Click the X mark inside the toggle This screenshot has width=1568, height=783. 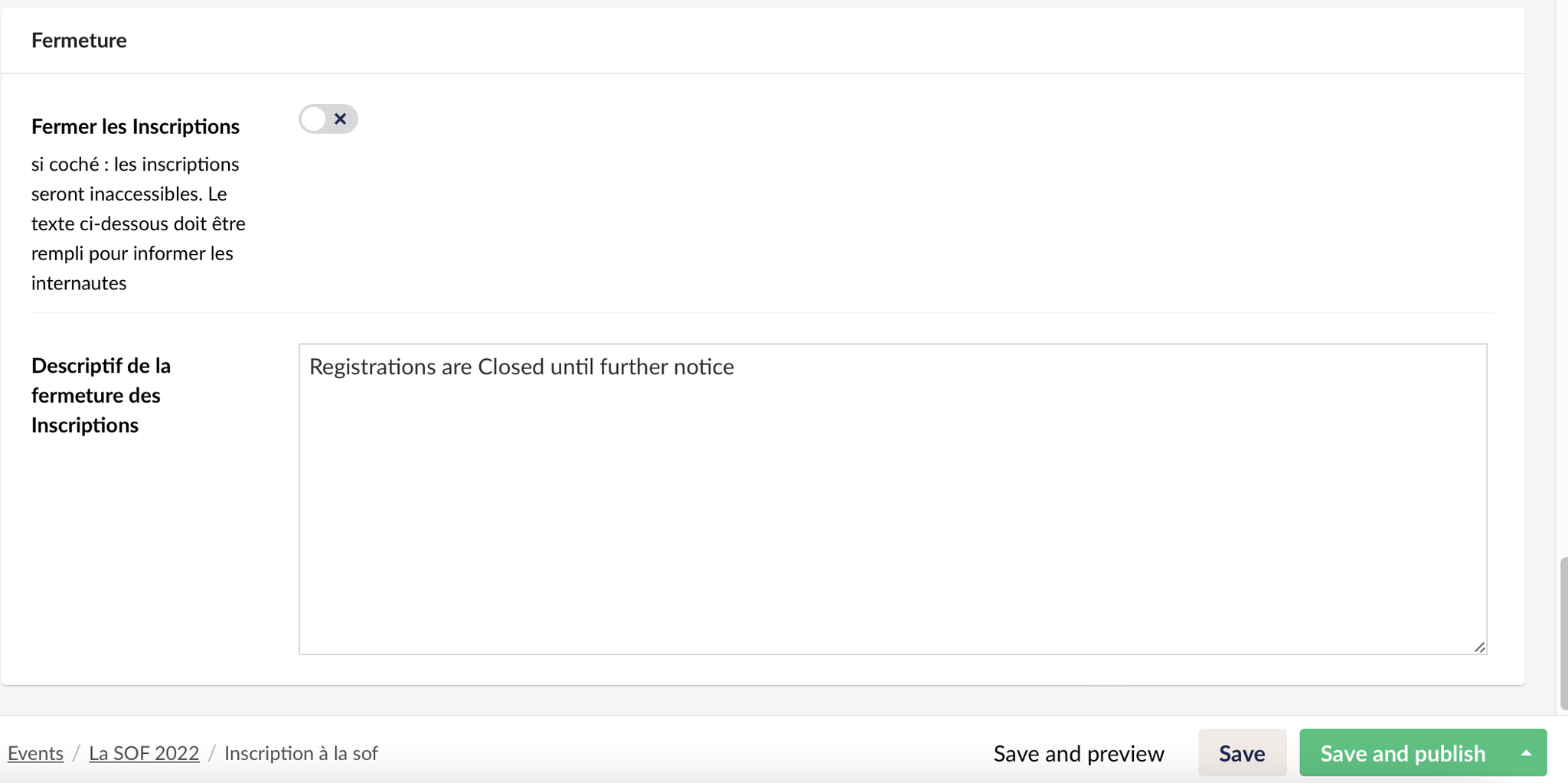pos(341,119)
